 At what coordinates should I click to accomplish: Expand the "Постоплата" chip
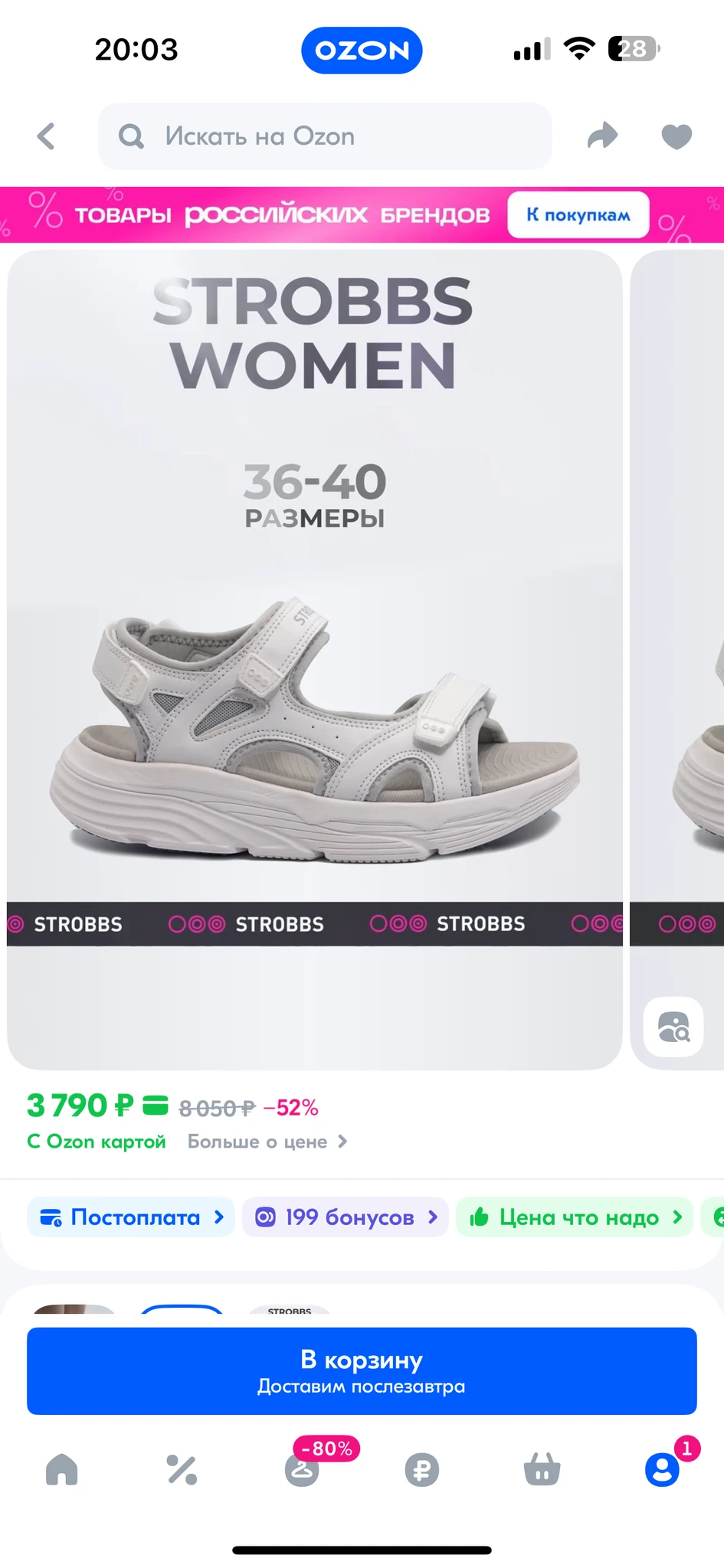[x=131, y=1217]
